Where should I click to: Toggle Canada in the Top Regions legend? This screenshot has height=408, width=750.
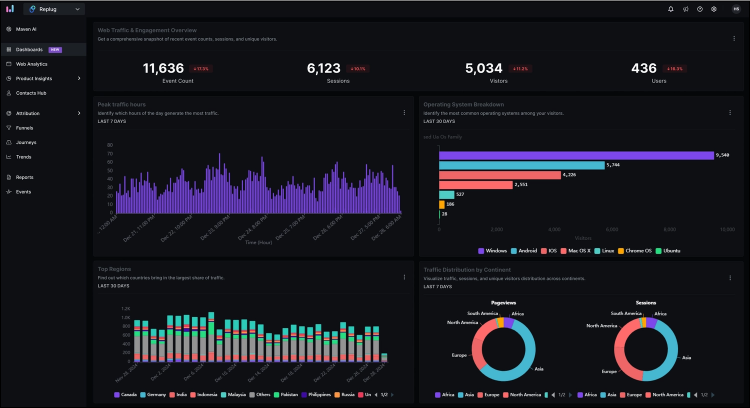125,395
